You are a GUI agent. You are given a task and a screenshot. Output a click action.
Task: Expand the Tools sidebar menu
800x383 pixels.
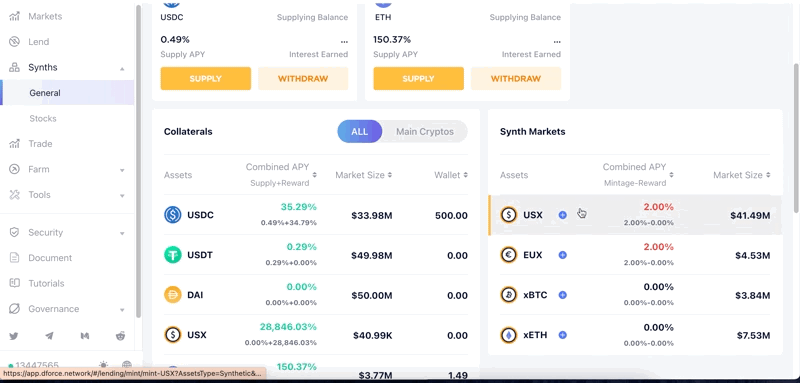point(122,195)
